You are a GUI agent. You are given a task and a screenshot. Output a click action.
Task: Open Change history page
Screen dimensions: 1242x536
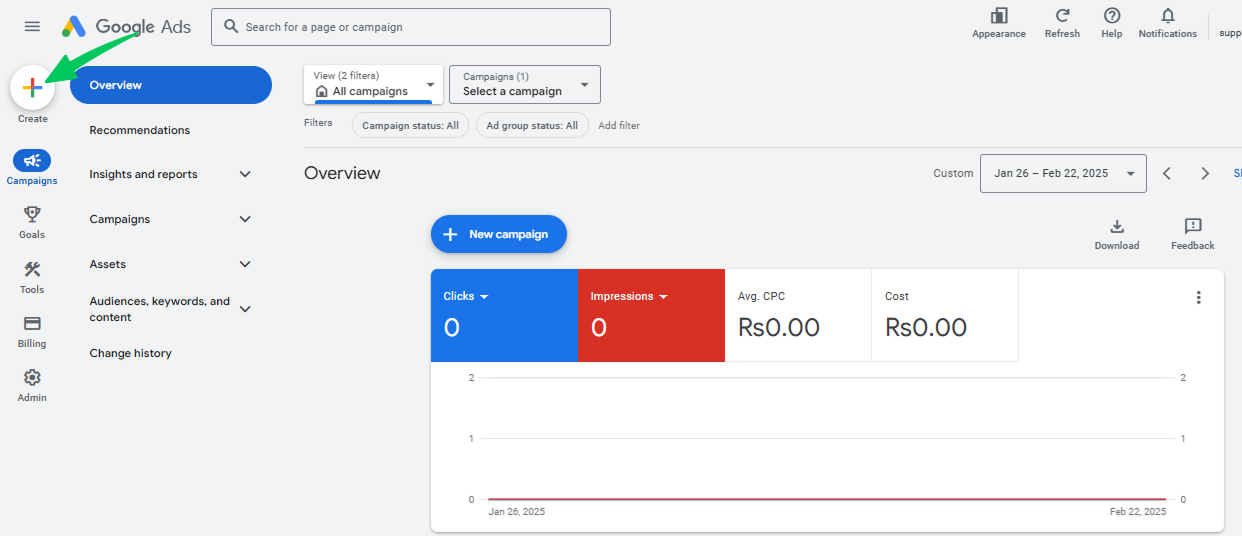click(130, 353)
